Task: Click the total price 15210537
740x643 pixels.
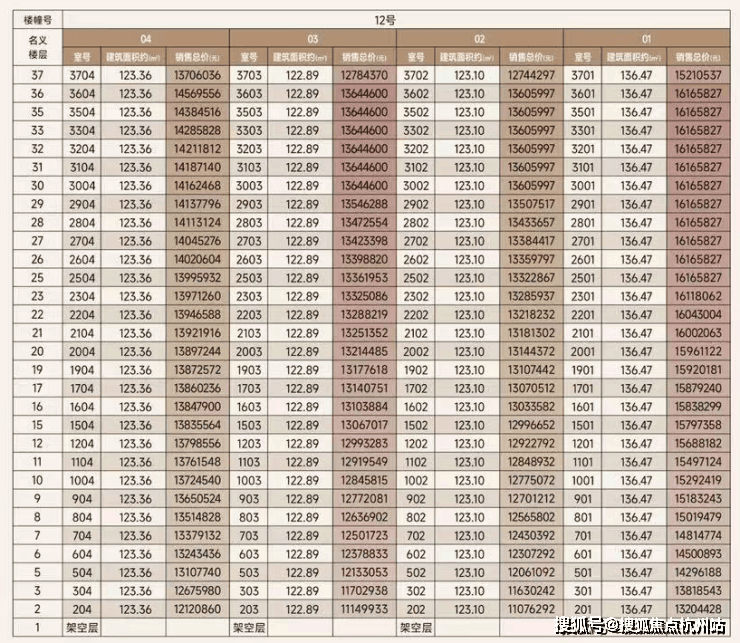Action: pos(698,75)
